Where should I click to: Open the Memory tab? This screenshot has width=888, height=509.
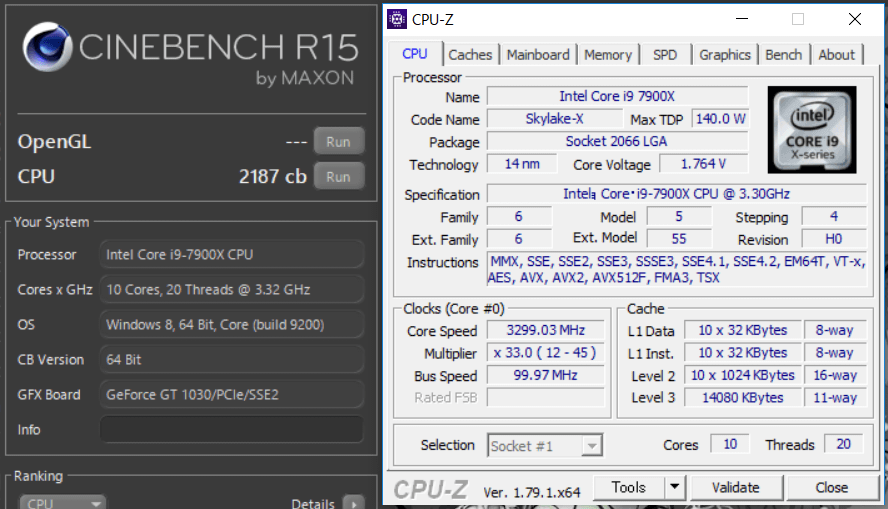608,55
